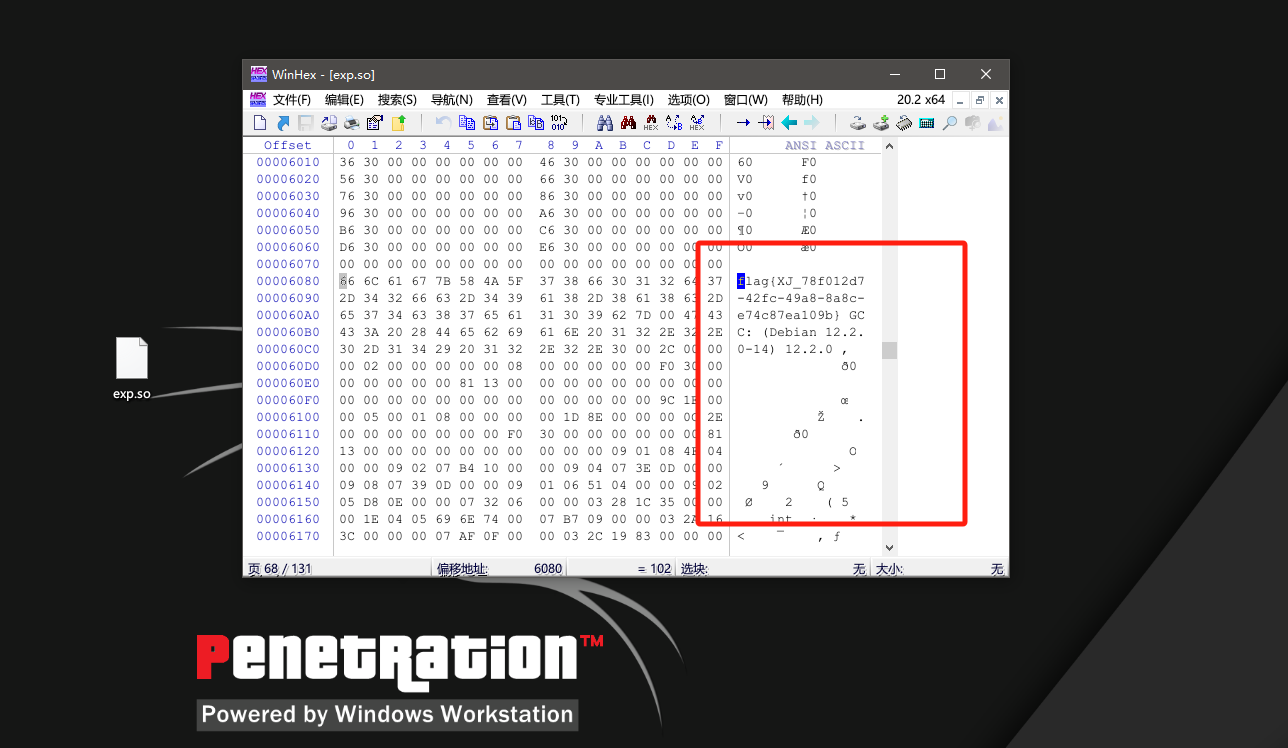Click the Save icon in toolbar
Screen dimensions: 1288x748
pos(306,123)
